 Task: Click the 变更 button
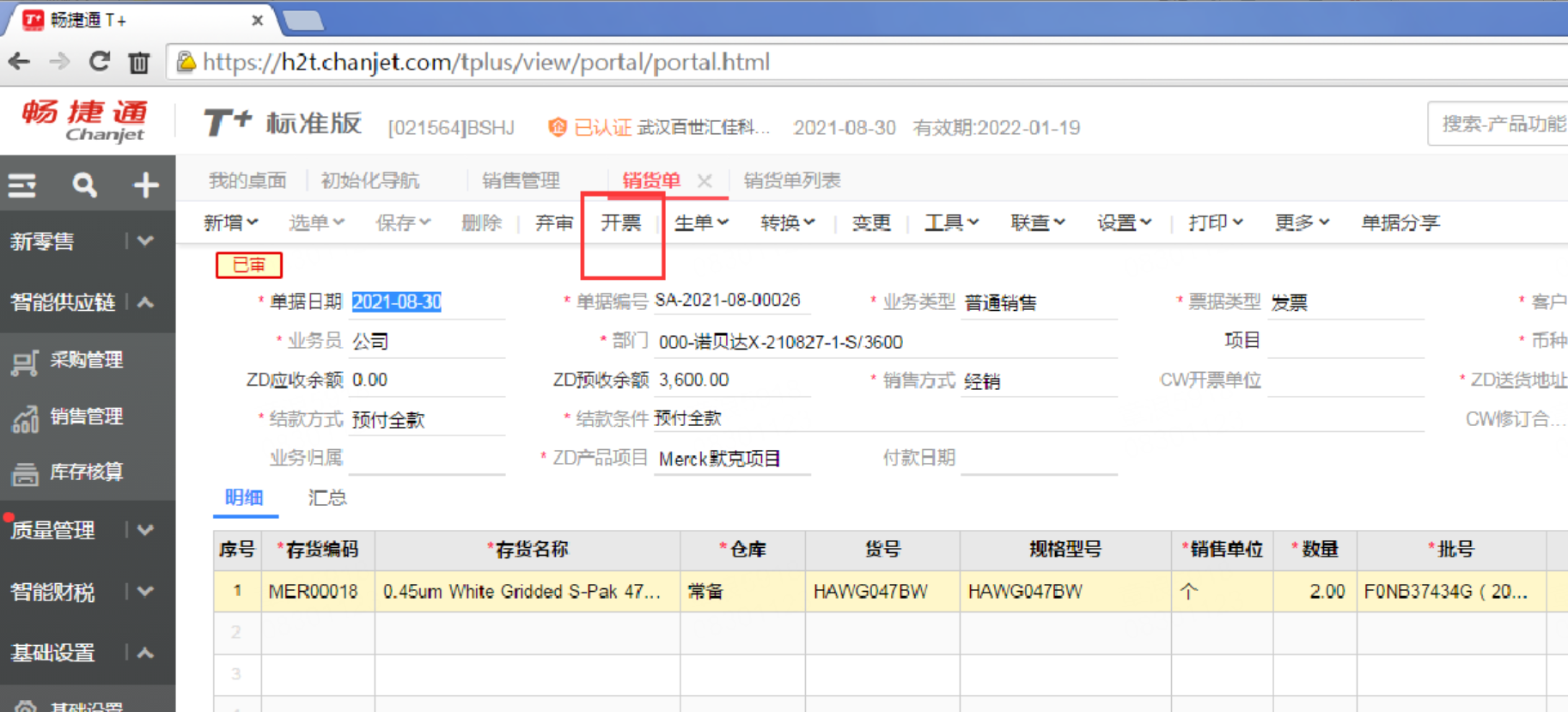(871, 222)
